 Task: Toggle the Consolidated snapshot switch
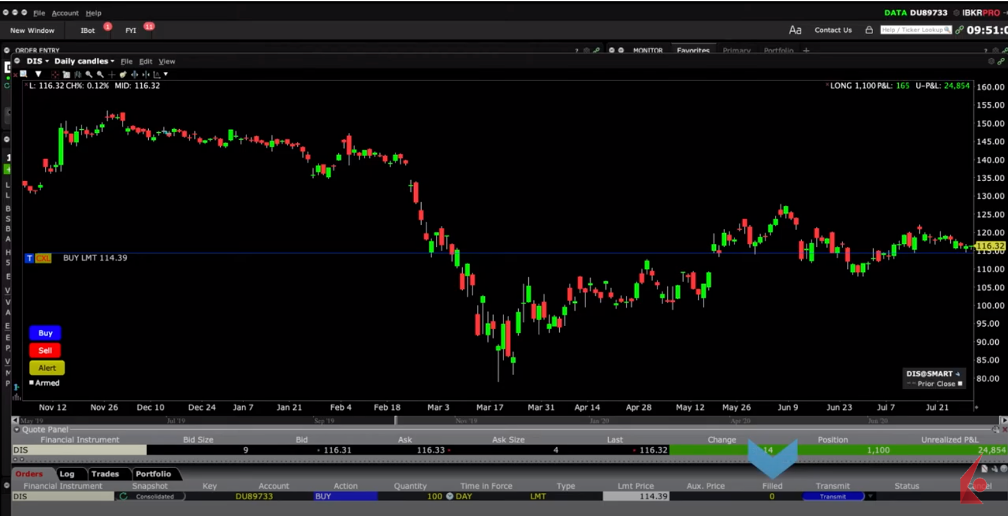click(124, 496)
